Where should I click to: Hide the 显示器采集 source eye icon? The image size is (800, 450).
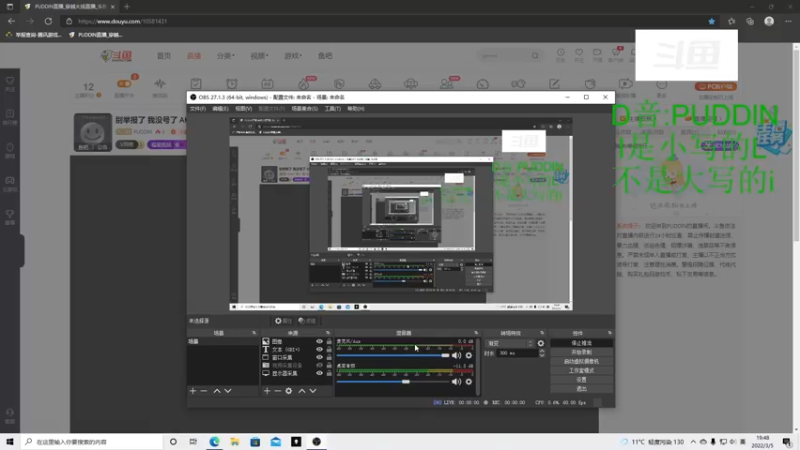point(319,373)
